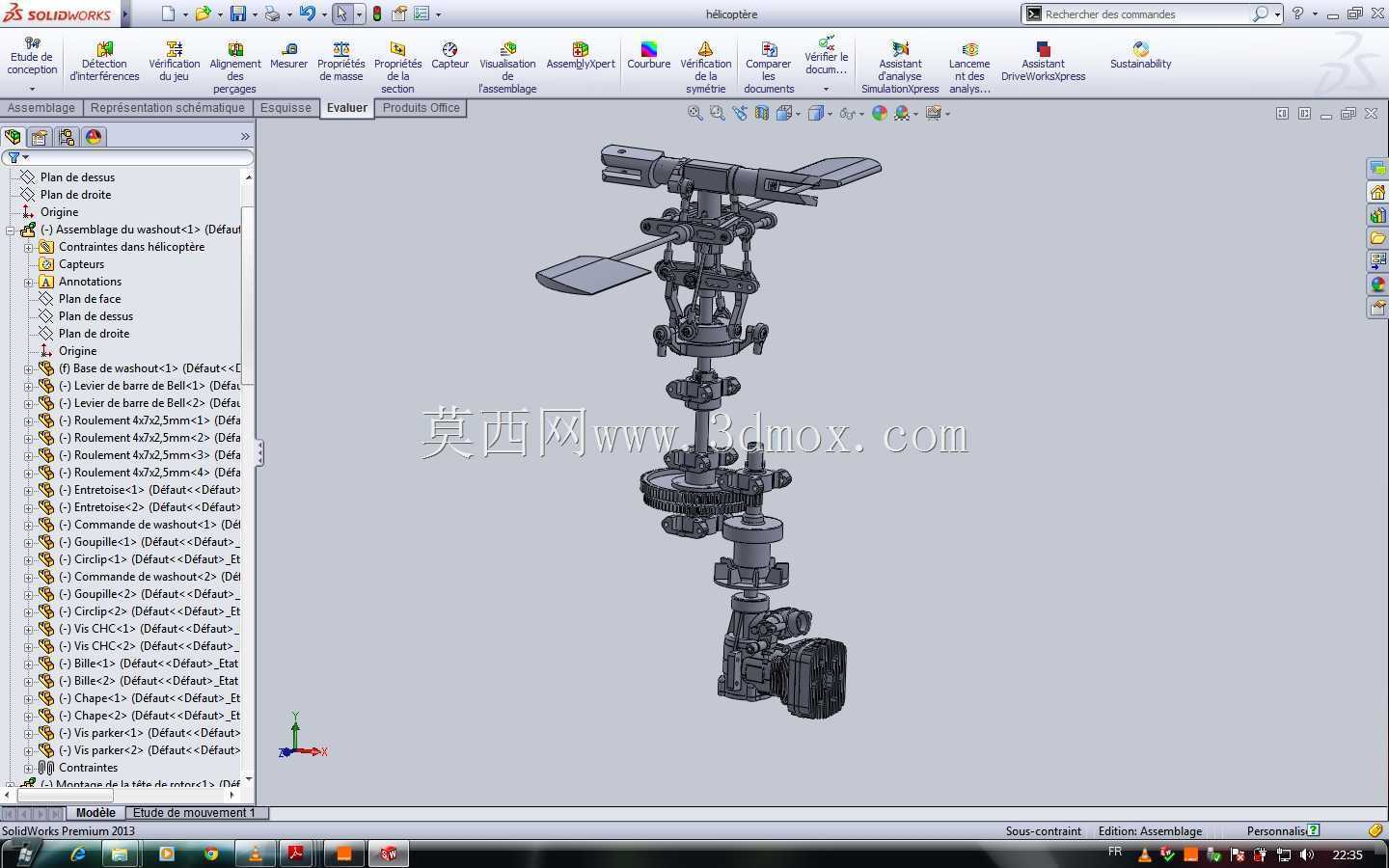The height and width of the screenshot is (868, 1389).
Task: Open Vérification de la symétrie
Action: coord(706,68)
